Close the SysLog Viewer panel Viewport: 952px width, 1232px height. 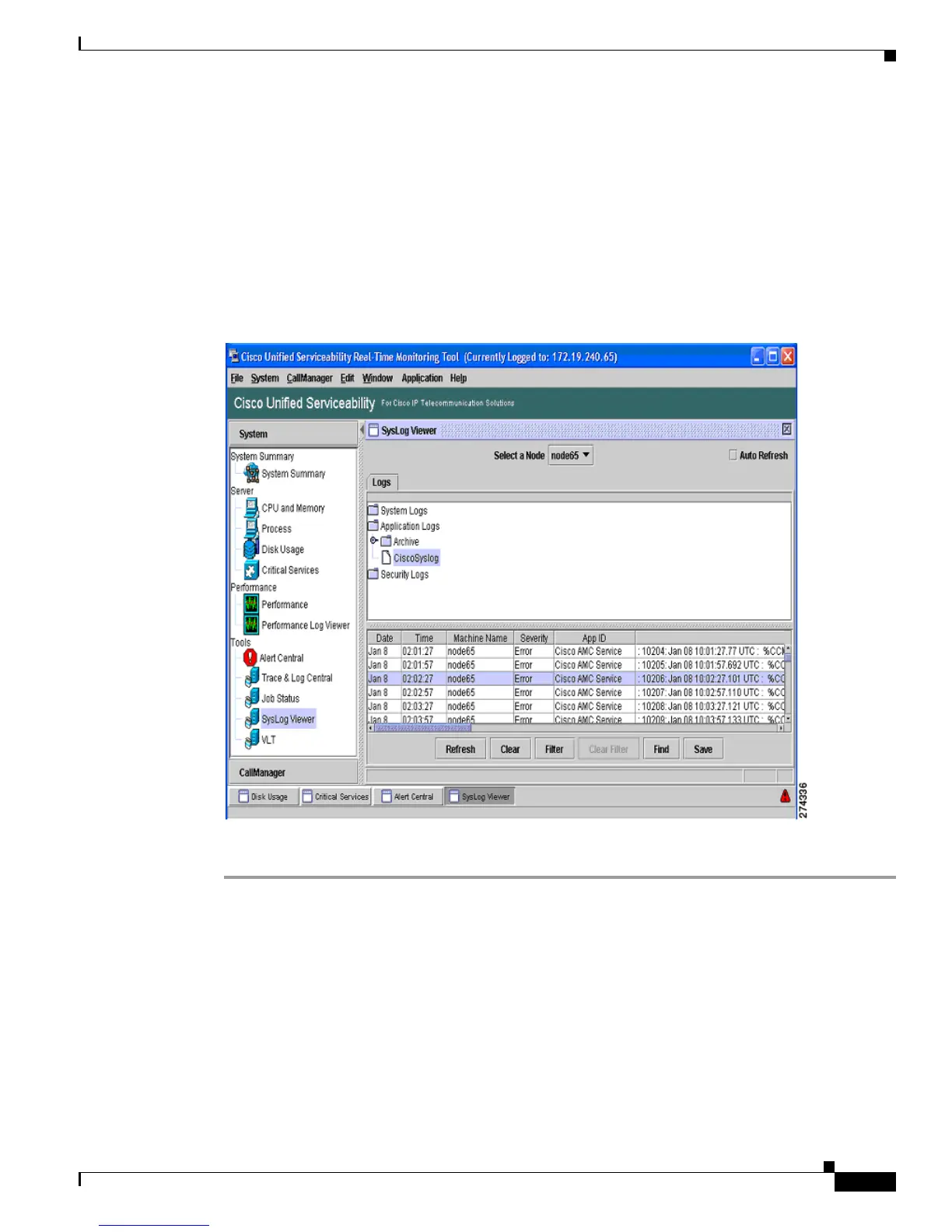click(x=786, y=429)
